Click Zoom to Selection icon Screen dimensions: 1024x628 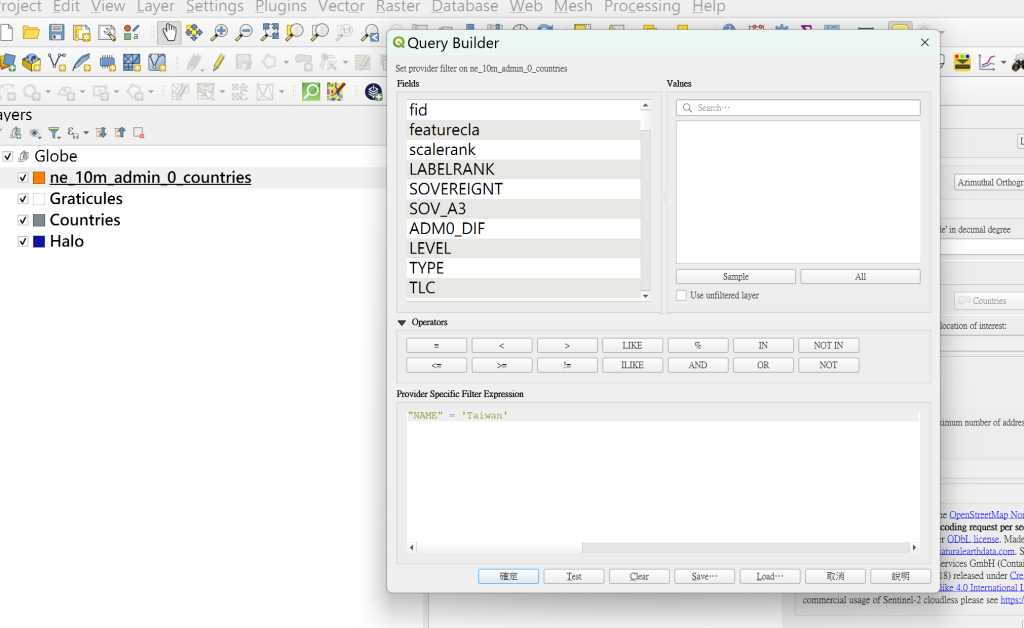(x=295, y=32)
